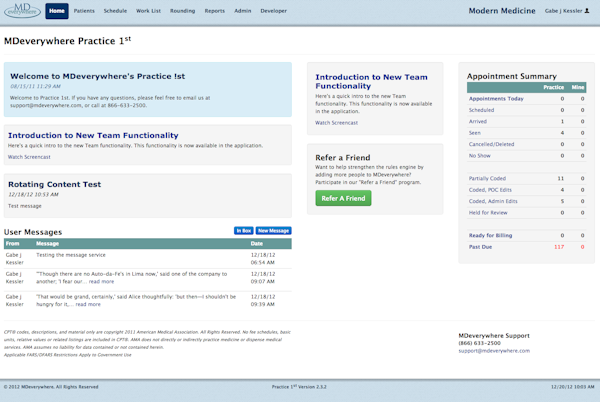
Task: Click read more on Auto-da-Fe message
Action: [101, 282]
